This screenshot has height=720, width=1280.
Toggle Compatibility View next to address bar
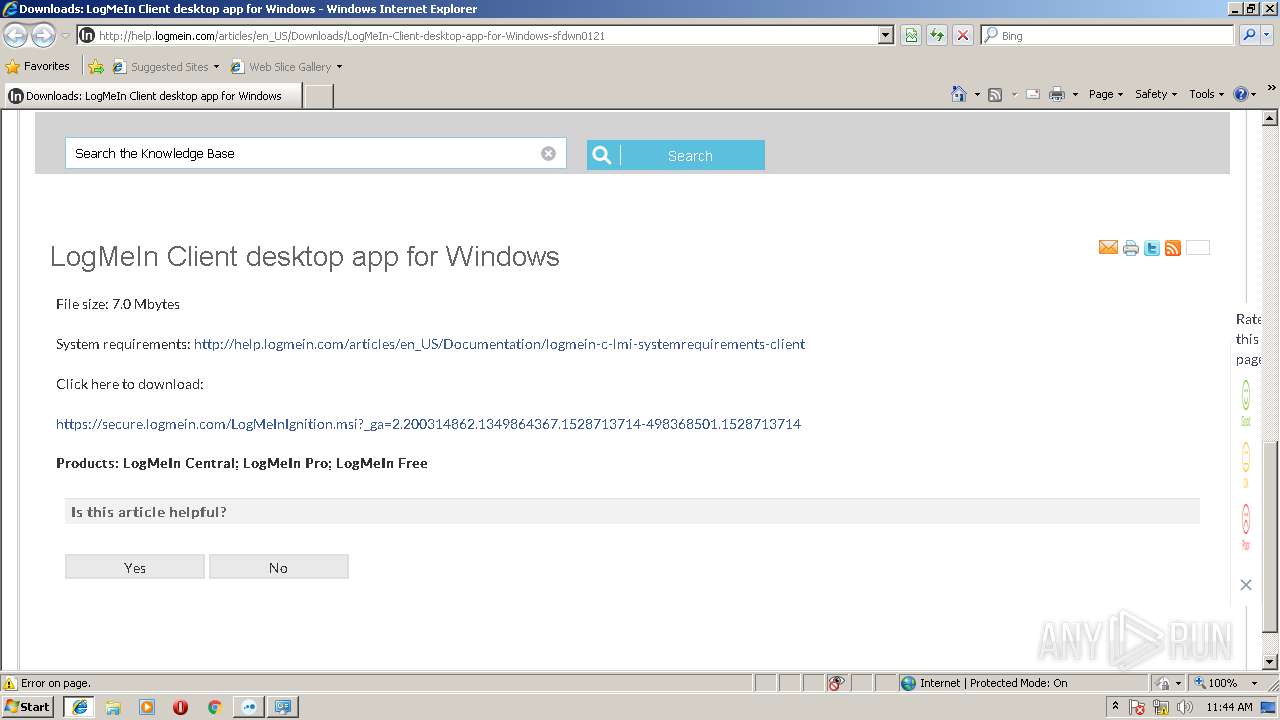coord(911,35)
